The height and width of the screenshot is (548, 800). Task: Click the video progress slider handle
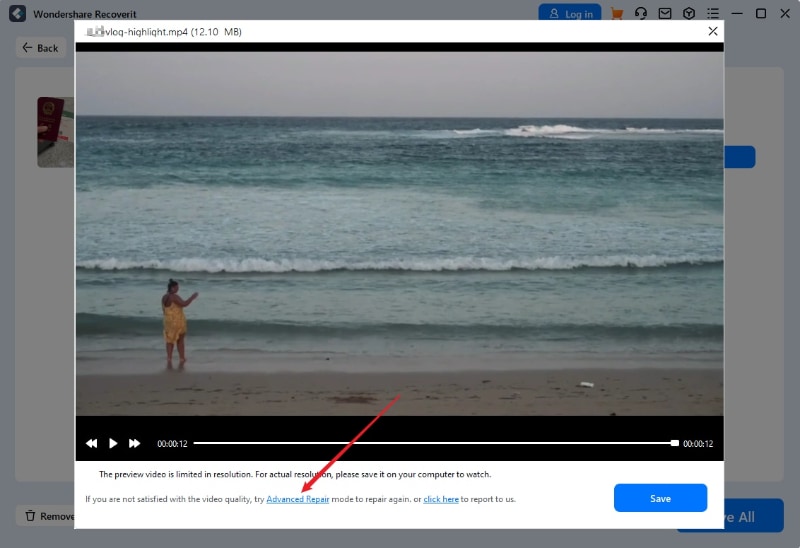pos(674,443)
